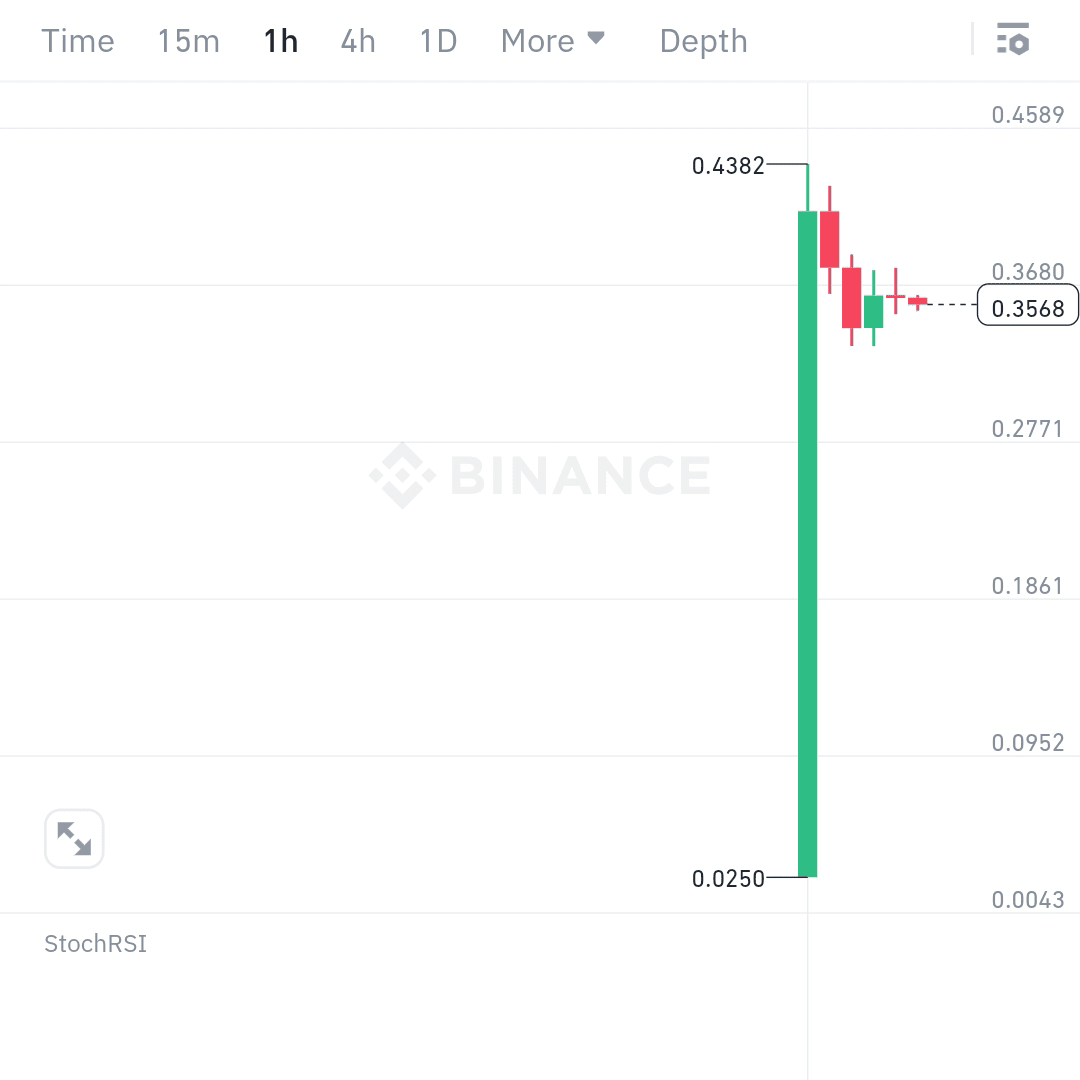The height and width of the screenshot is (1080, 1080).
Task: Select the gear inside the chart settings icon
Action: pos(1020,44)
